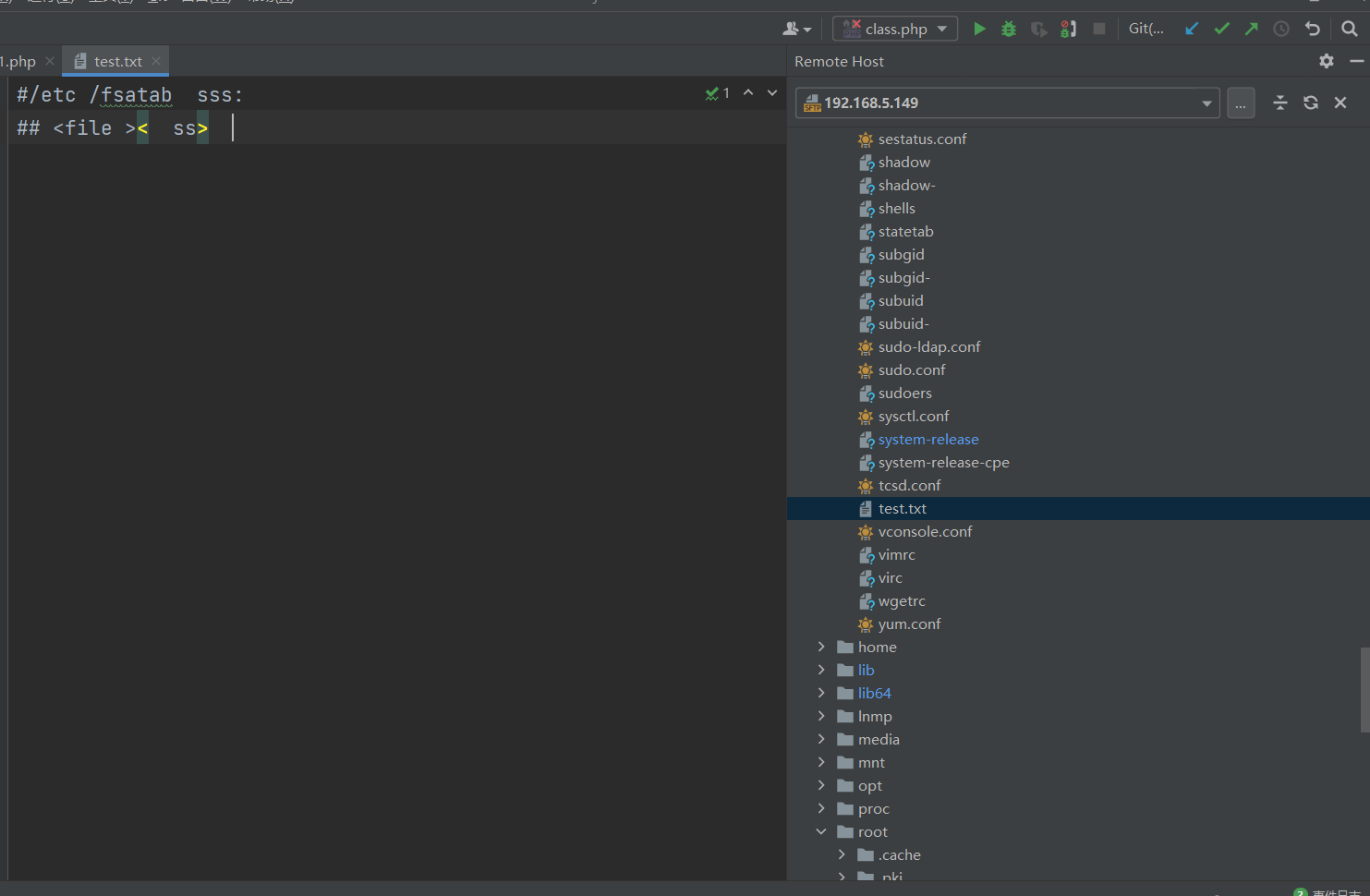Refresh the remote host file list

[1311, 103]
